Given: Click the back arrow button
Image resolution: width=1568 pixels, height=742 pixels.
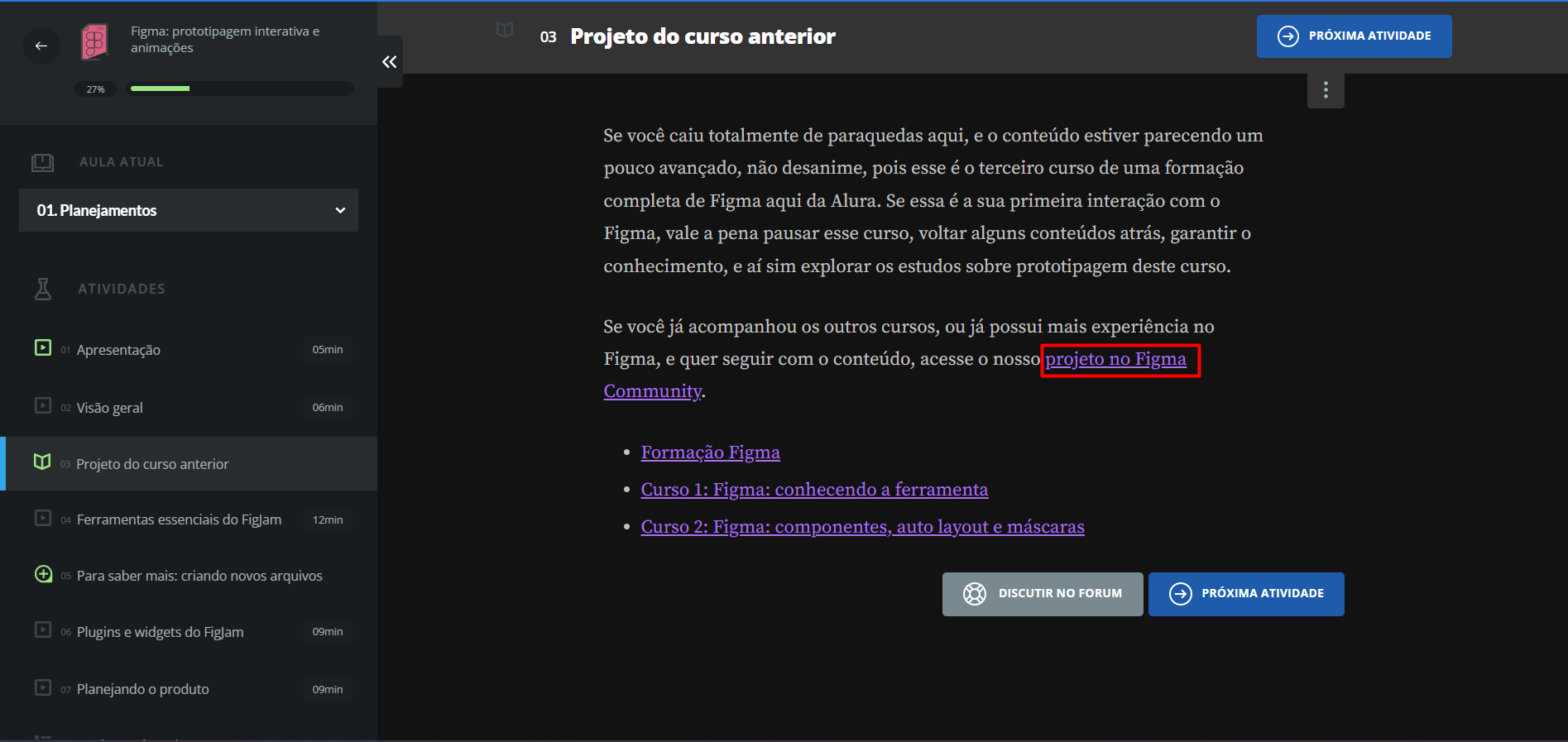Looking at the screenshot, I should [41, 45].
